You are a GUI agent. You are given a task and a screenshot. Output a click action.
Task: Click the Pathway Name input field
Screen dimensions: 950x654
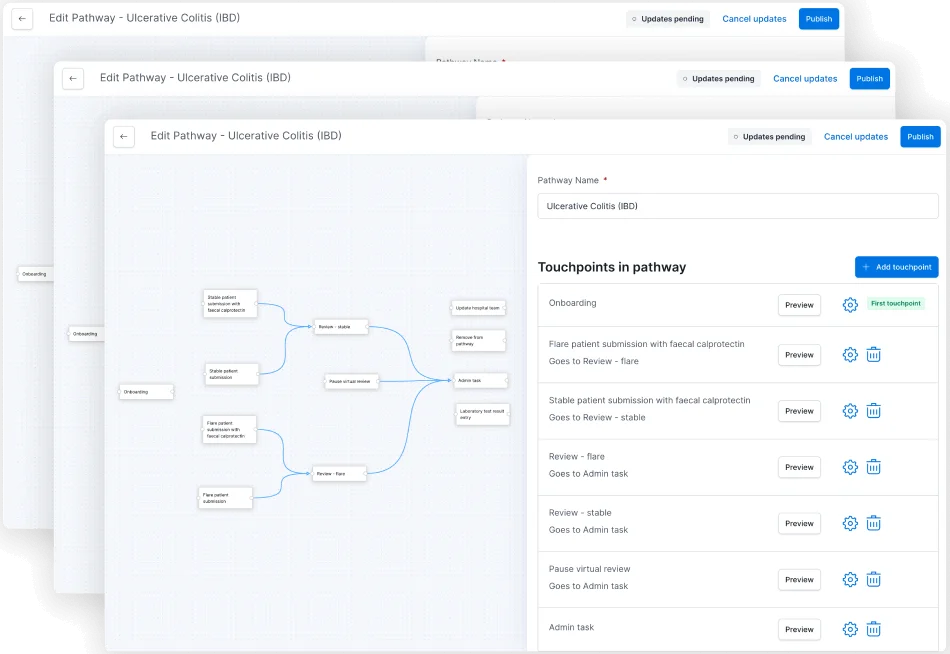tap(737, 206)
